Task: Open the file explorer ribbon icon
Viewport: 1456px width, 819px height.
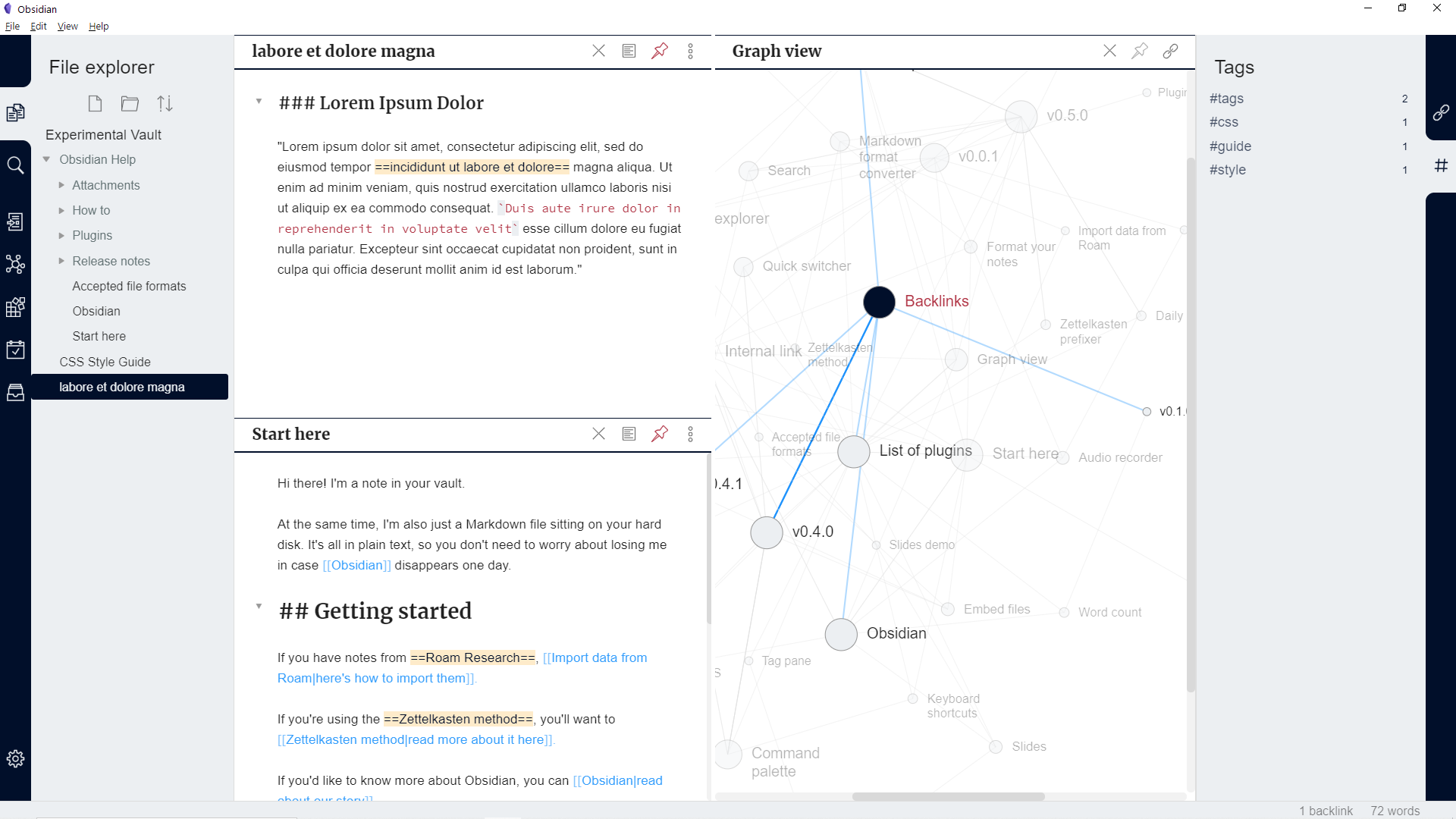Action: [15, 113]
